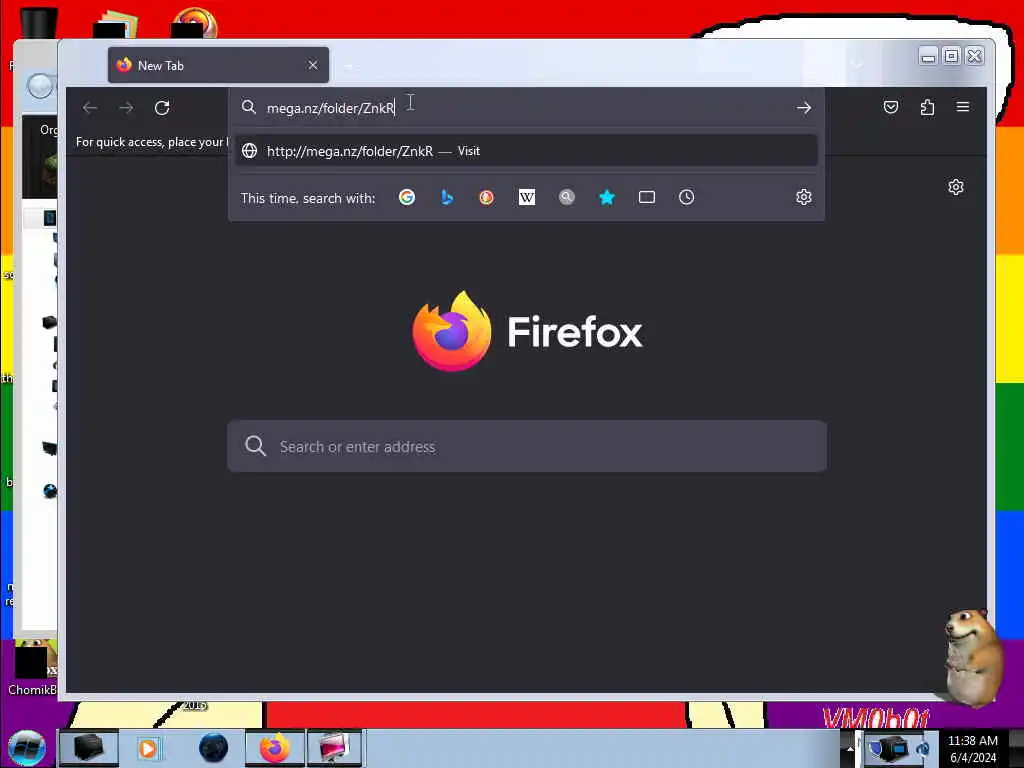This screenshot has height=768, width=1024.
Task: Open search settings gear in the urlbar dropdown
Action: pos(803,197)
